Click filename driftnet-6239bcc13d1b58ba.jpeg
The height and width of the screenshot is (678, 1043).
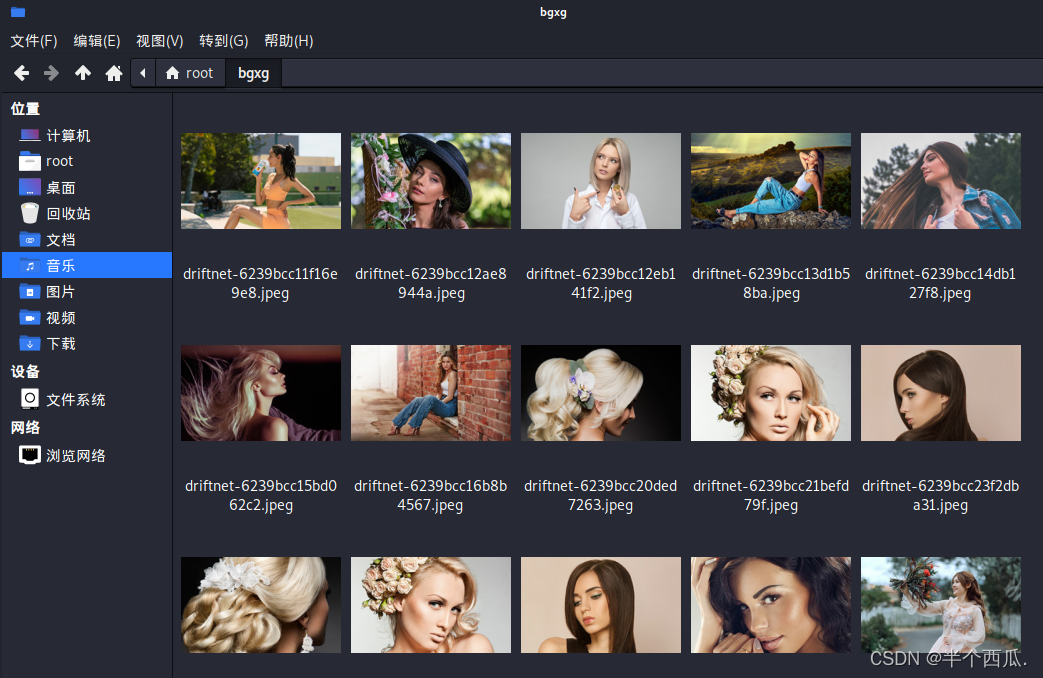771,283
